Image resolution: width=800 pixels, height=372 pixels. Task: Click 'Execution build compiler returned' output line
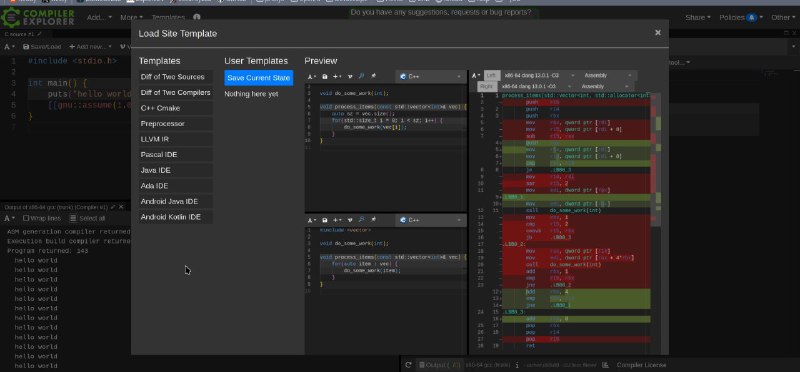point(69,241)
